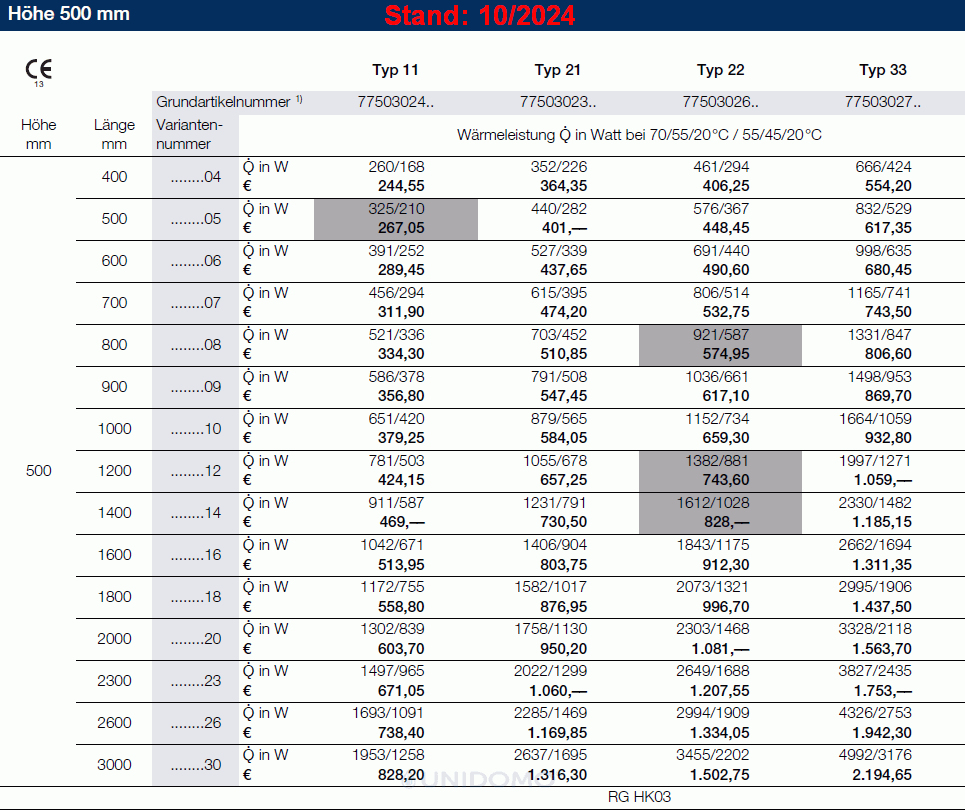965x810 pixels.
Task: Click the highlighted 267,05 price cell
Action: 396,228
